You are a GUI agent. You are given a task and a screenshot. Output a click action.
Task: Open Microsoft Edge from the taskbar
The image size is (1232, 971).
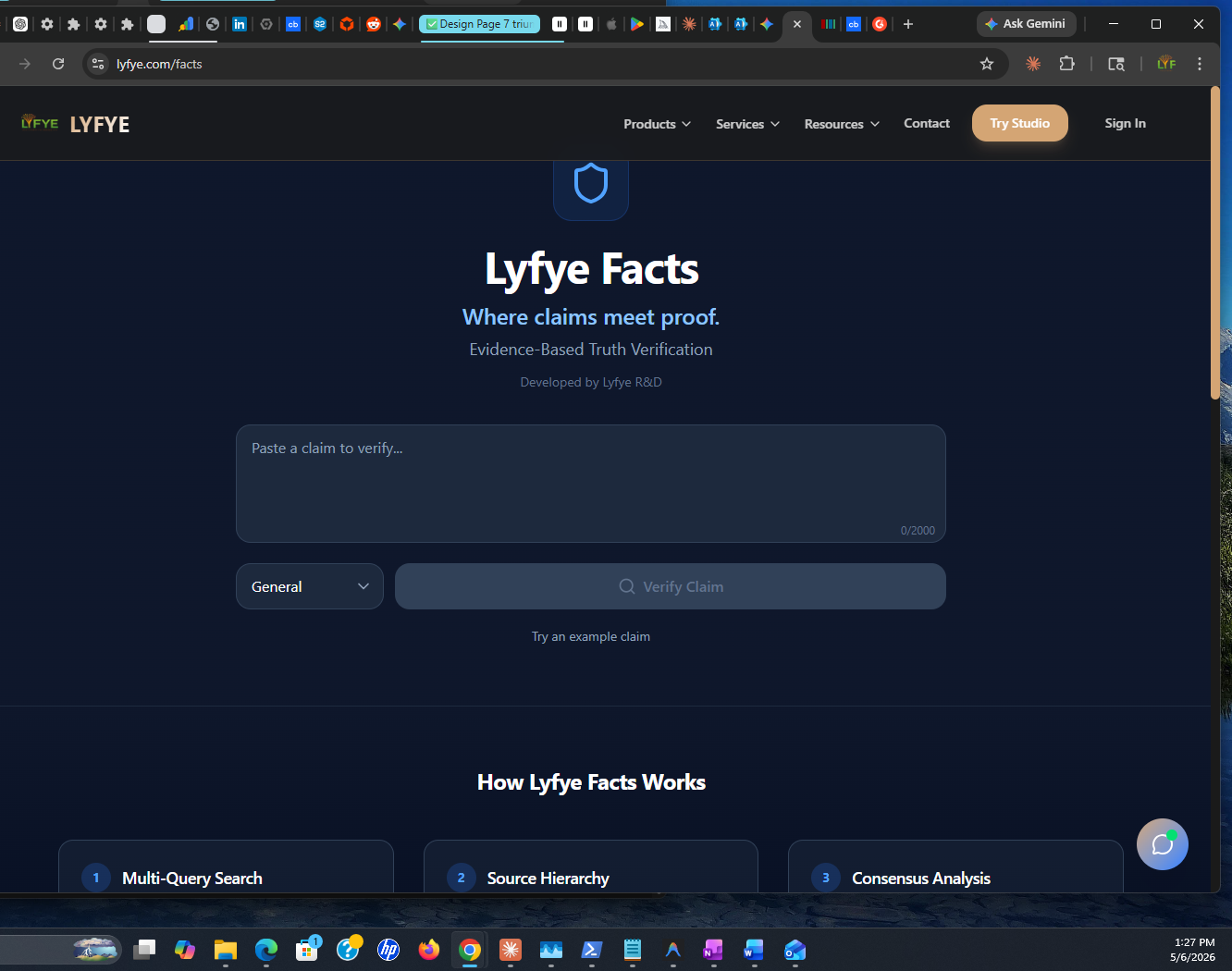pos(266,950)
